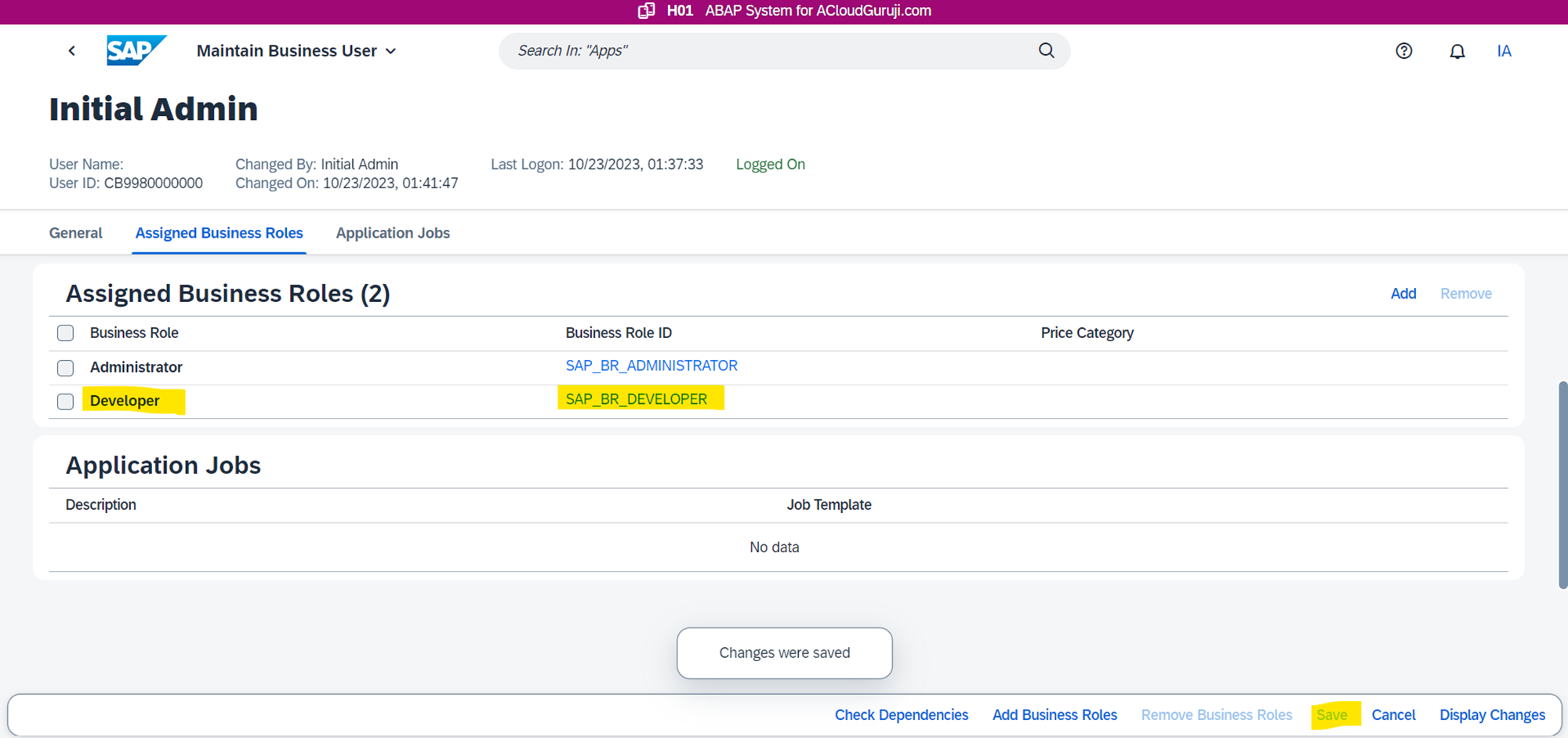
Task: Open the help question mark icon
Action: pos(1403,51)
